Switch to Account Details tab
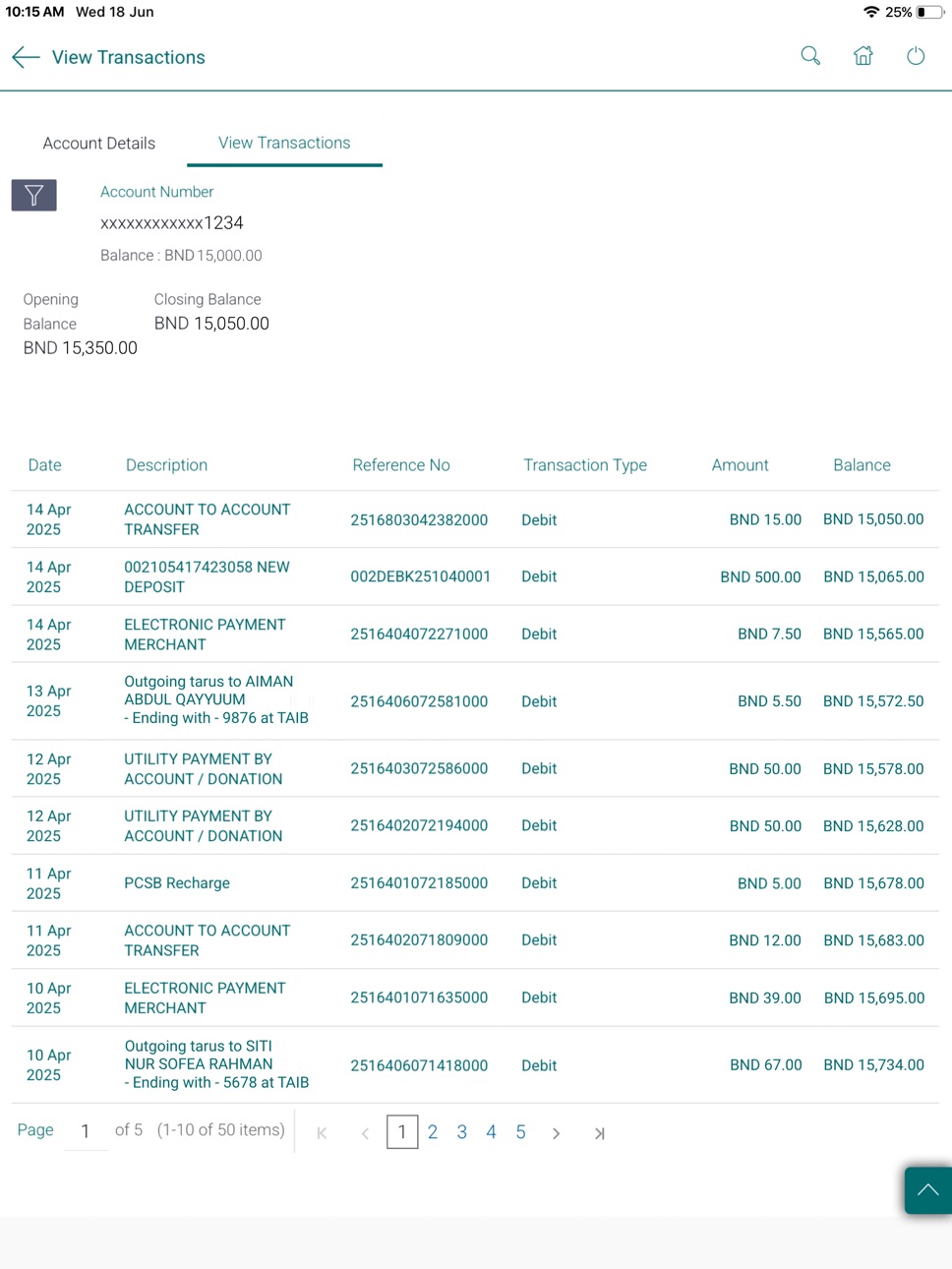Image resolution: width=952 pixels, height=1269 pixels. (x=99, y=143)
